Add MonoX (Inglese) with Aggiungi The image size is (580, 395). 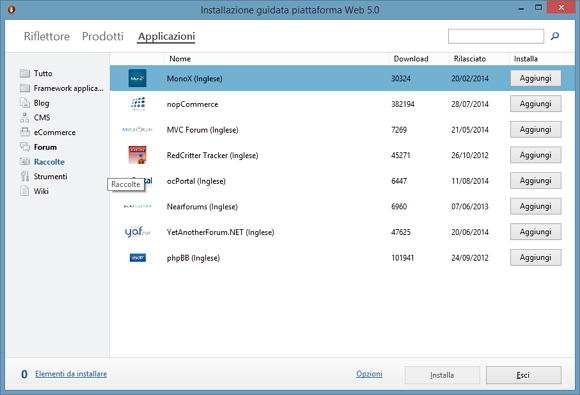coord(536,78)
